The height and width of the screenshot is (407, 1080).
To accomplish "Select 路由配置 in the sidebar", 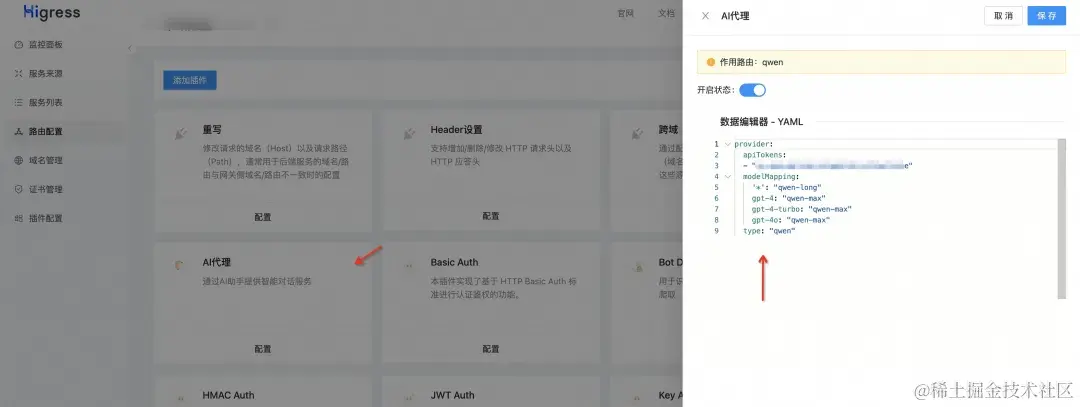I will [x=45, y=132].
